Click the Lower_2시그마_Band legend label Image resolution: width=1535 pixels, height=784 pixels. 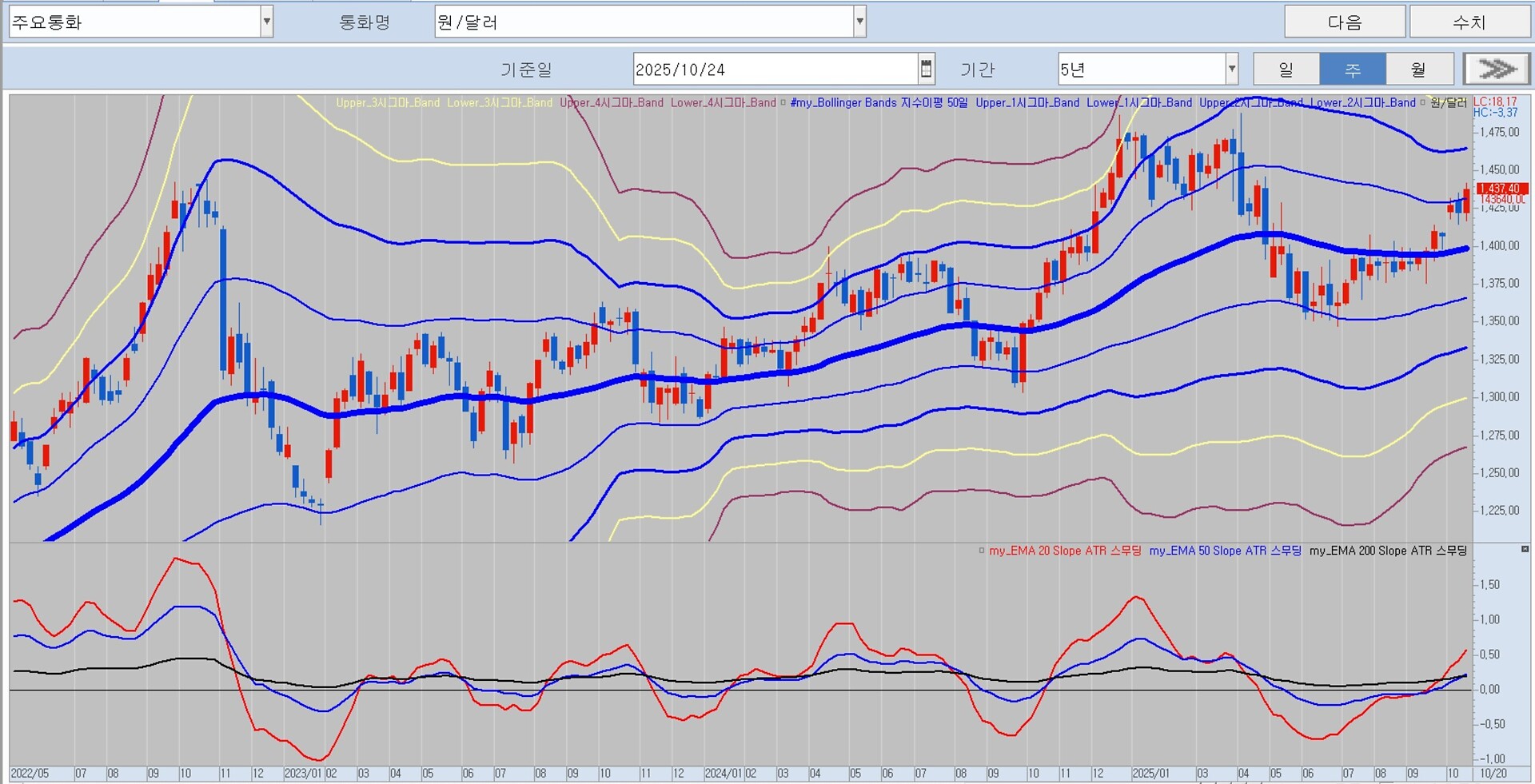(x=1363, y=102)
